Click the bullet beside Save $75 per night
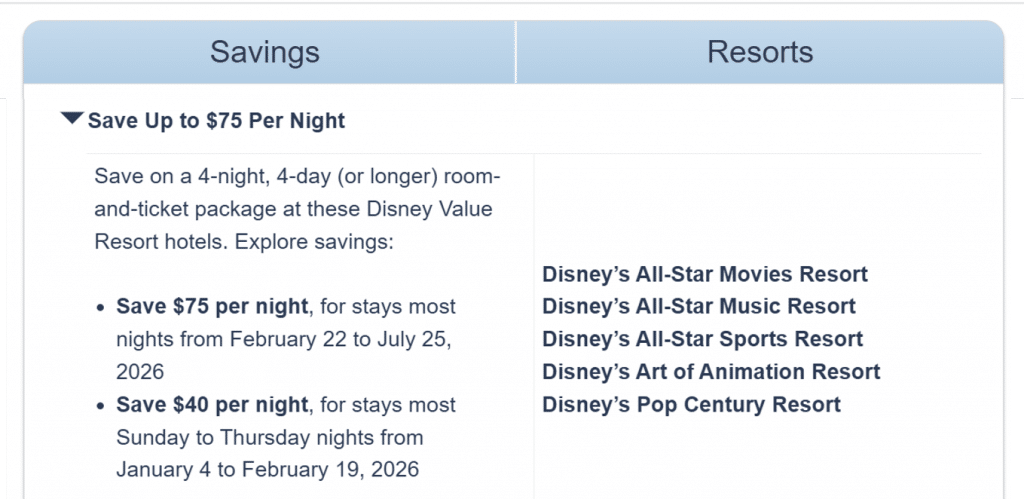This screenshot has width=1024, height=499. point(100,307)
